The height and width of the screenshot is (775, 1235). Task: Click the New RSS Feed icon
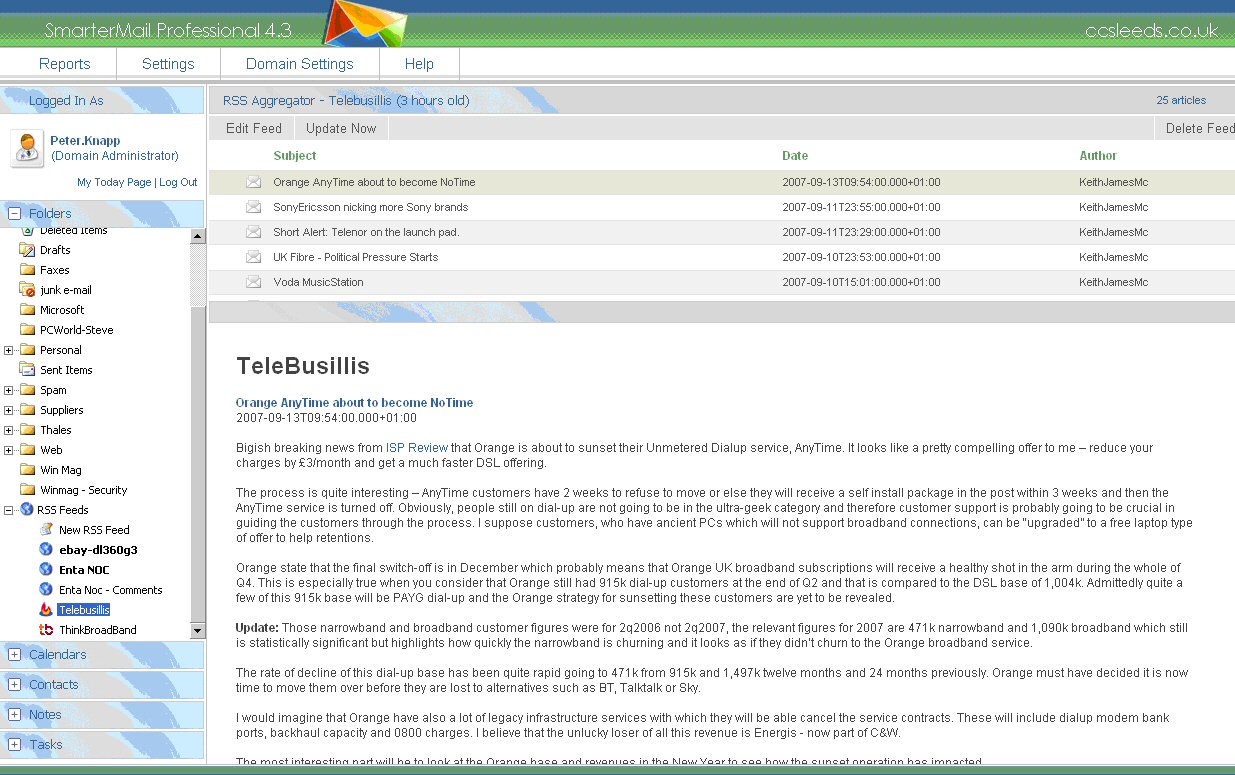tap(46, 530)
